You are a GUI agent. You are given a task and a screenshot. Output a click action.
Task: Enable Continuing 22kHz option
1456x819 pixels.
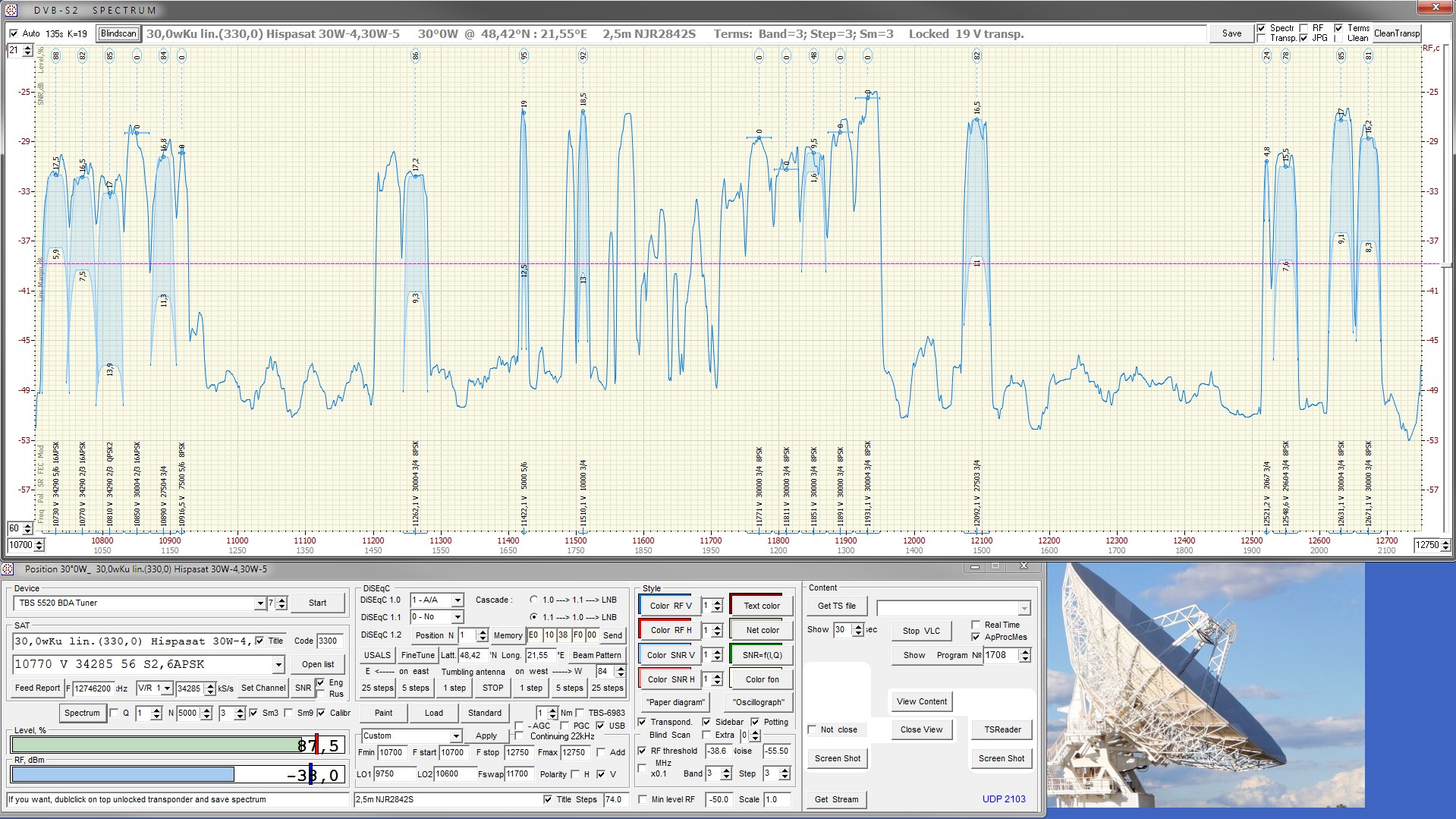[x=519, y=736]
